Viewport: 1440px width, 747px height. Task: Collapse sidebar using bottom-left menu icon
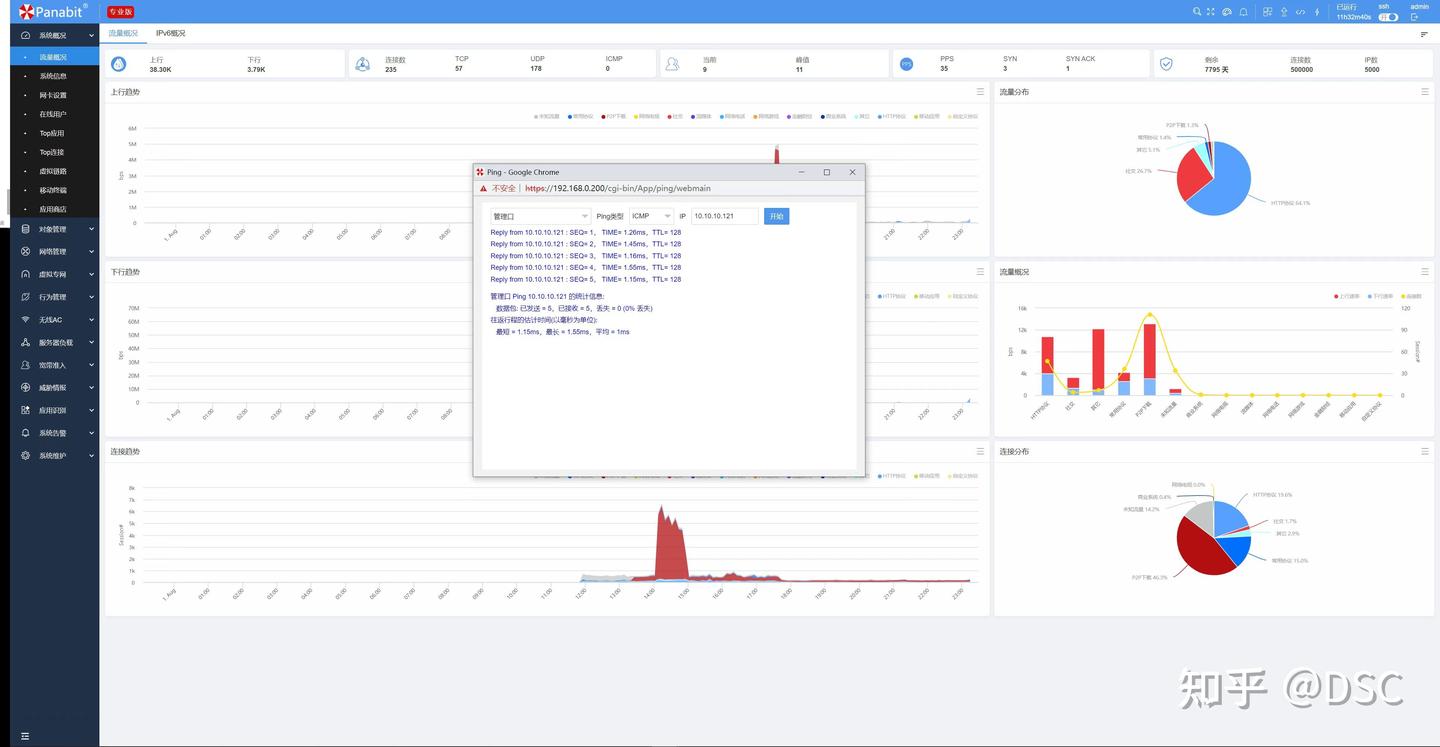click(25, 736)
